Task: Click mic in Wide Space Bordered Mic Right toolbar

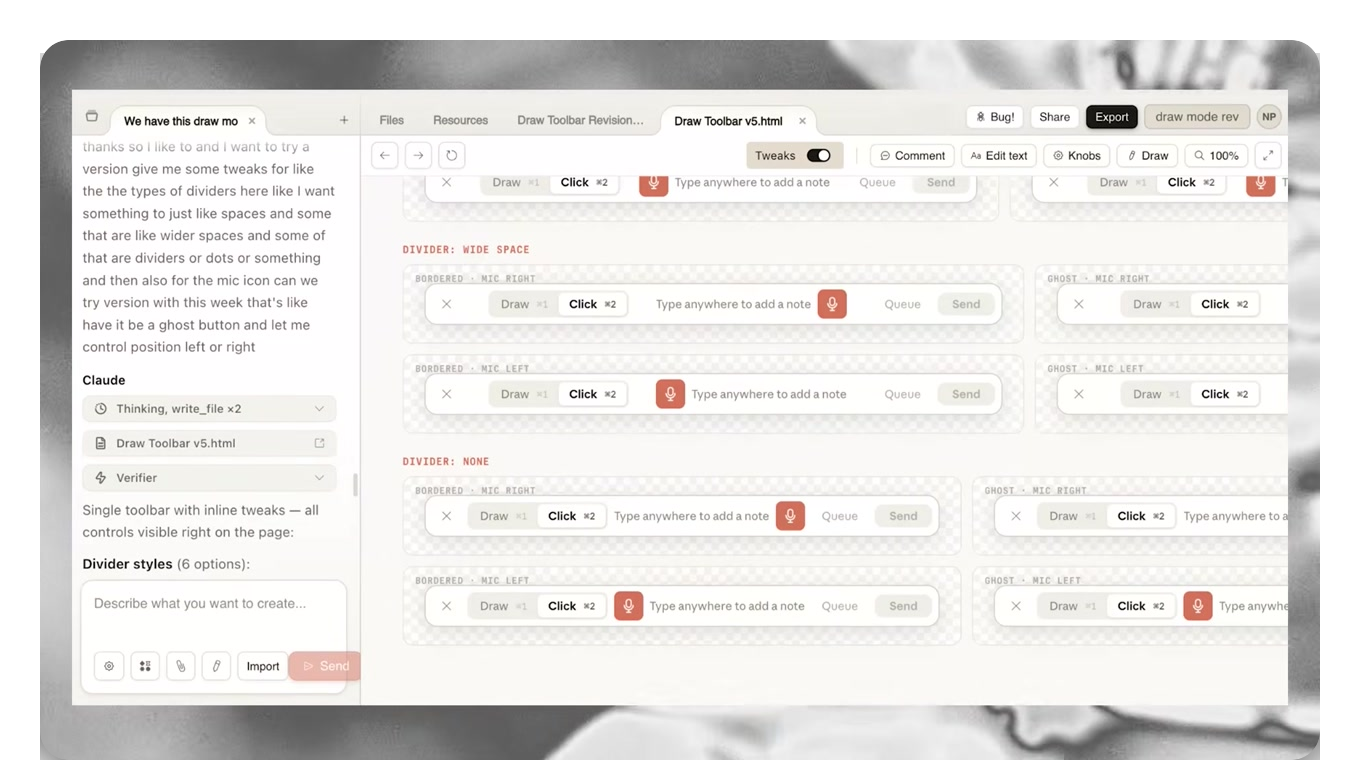Action: 832,304
